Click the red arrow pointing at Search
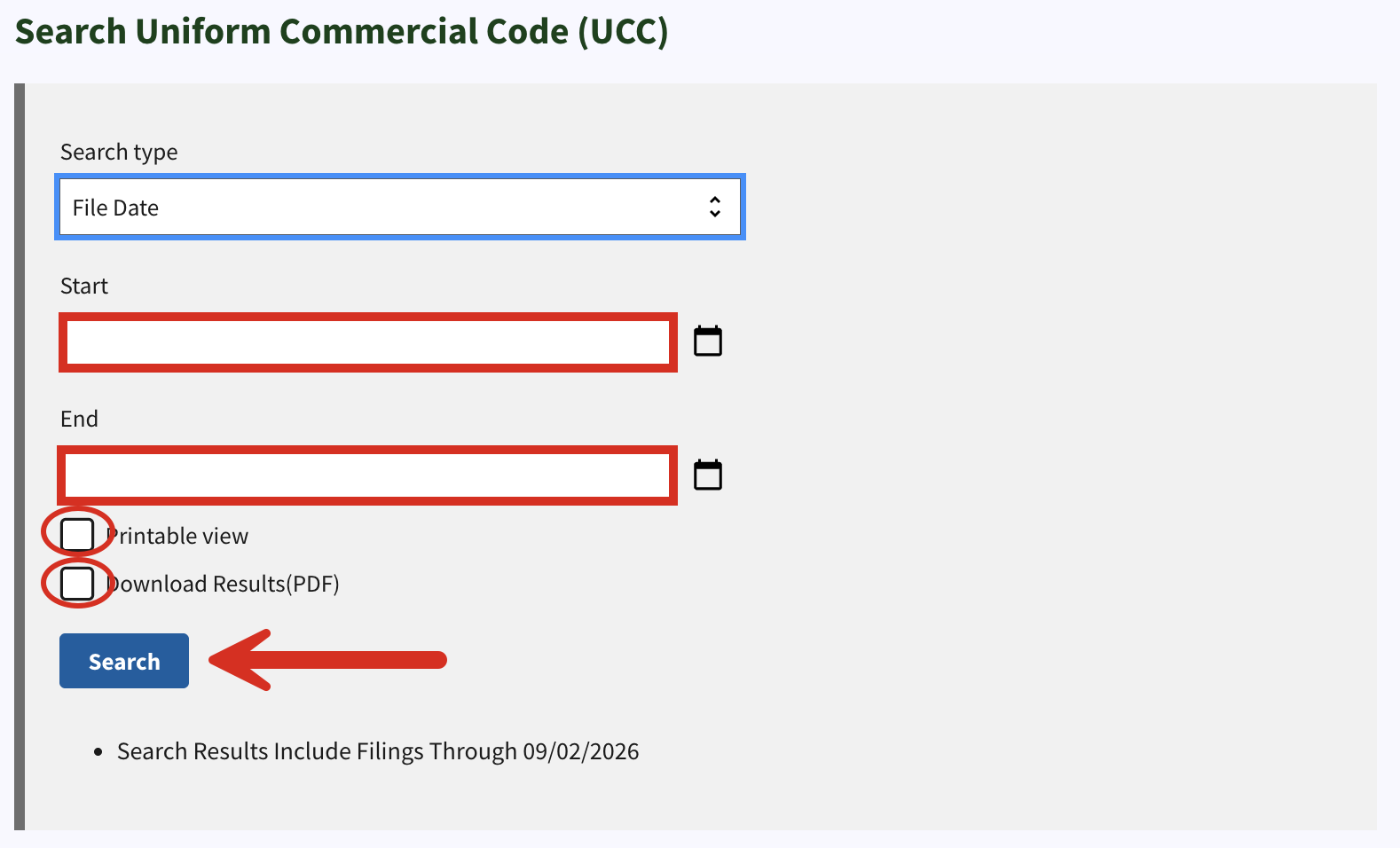The width and height of the screenshot is (1400, 848). pos(328,660)
